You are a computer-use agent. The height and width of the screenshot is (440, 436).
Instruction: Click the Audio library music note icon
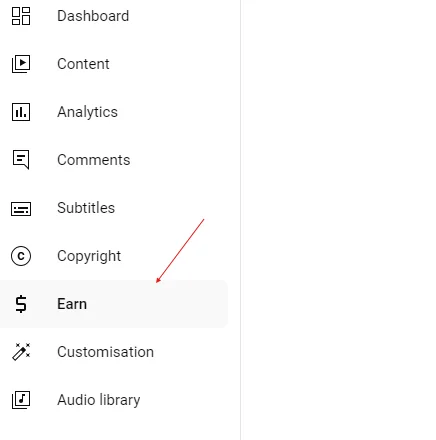(21, 400)
